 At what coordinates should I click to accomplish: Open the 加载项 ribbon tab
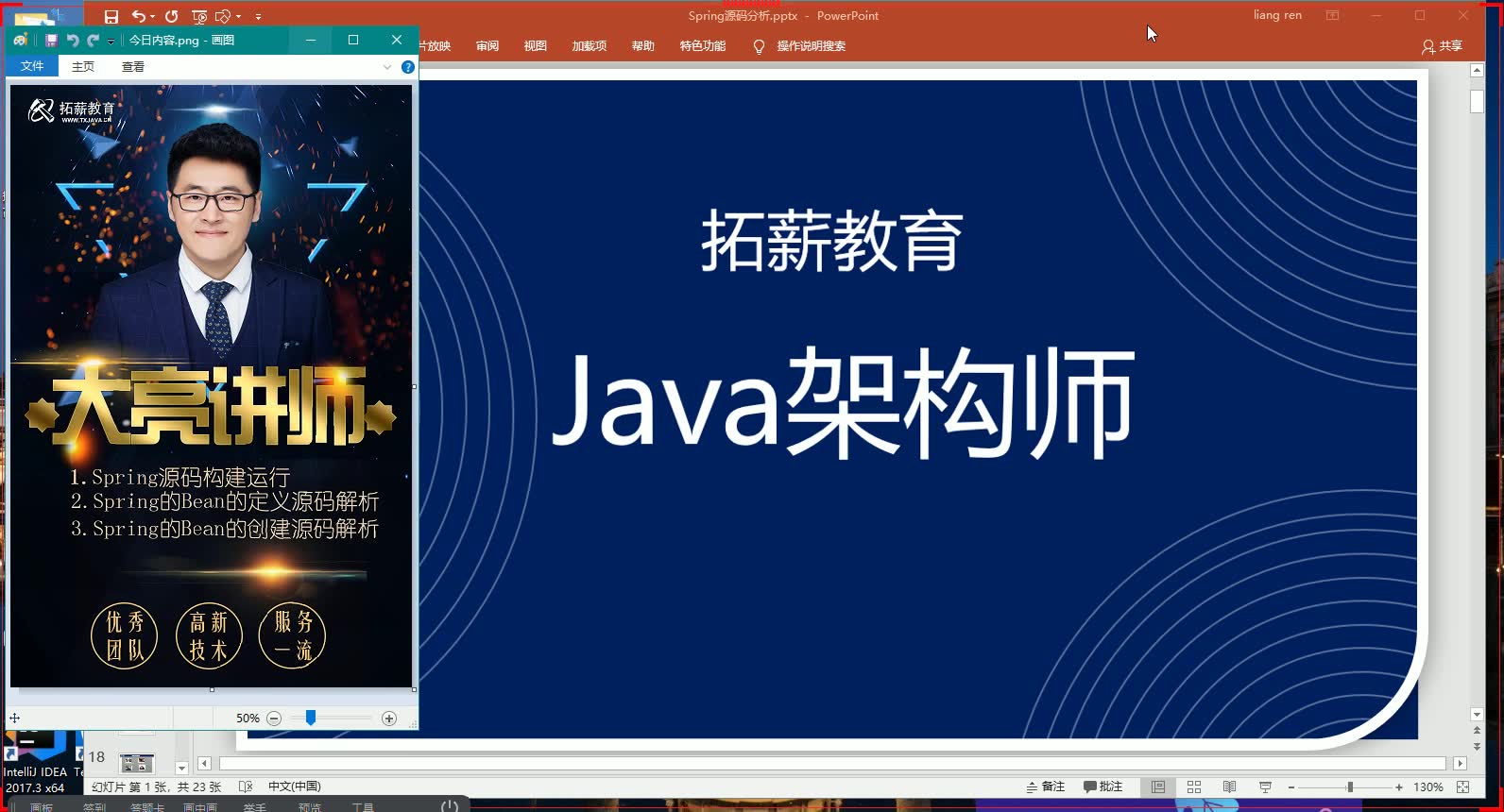click(x=590, y=45)
